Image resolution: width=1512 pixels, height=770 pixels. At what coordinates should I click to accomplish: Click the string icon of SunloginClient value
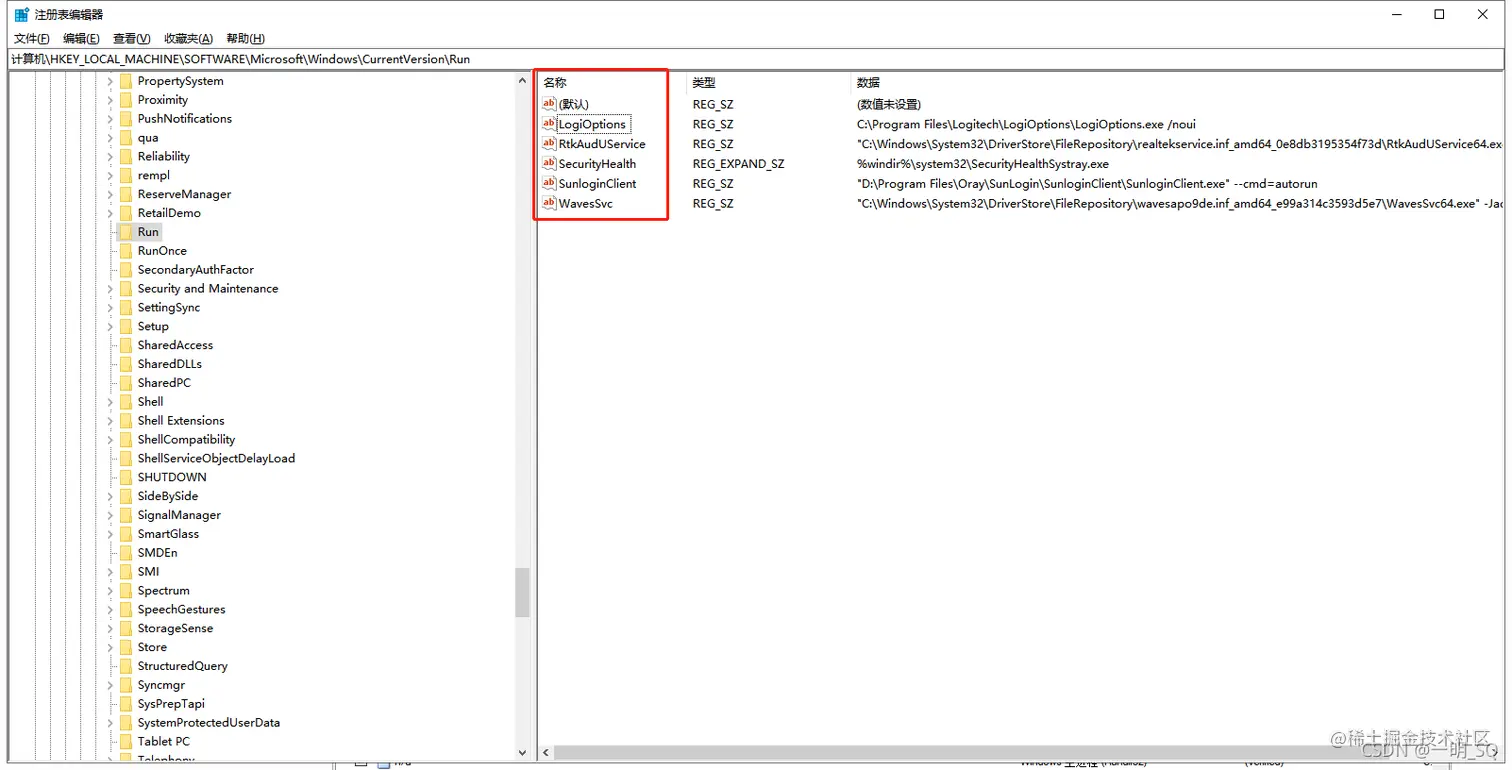click(549, 183)
